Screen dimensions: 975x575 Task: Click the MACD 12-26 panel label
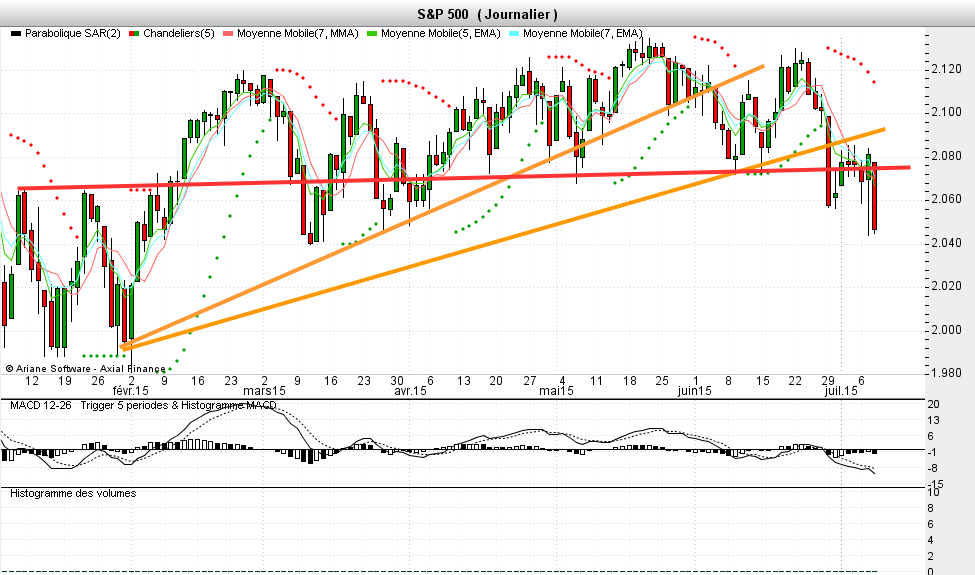40,405
